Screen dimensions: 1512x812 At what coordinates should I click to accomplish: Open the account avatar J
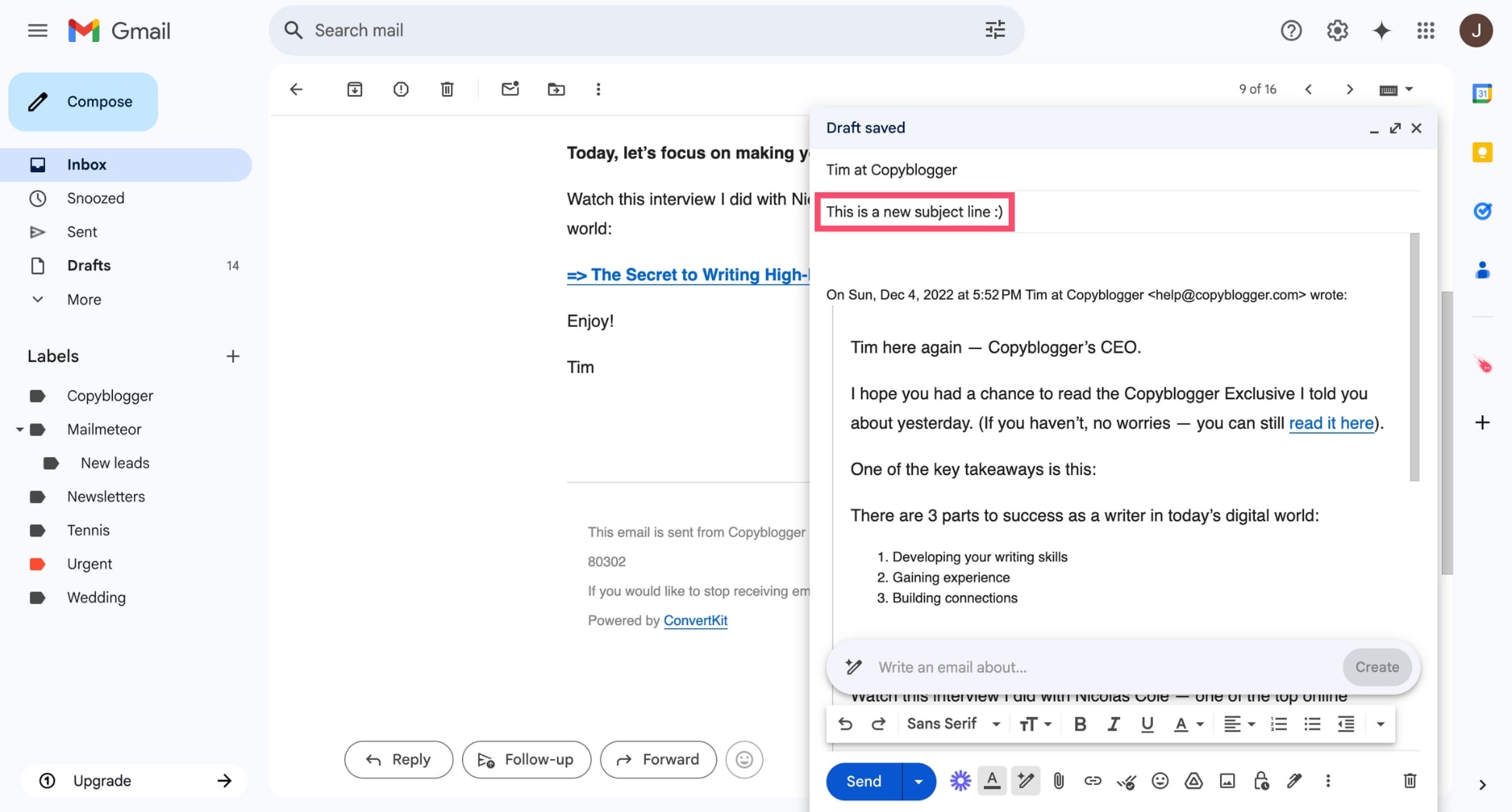click(1475, 30)
